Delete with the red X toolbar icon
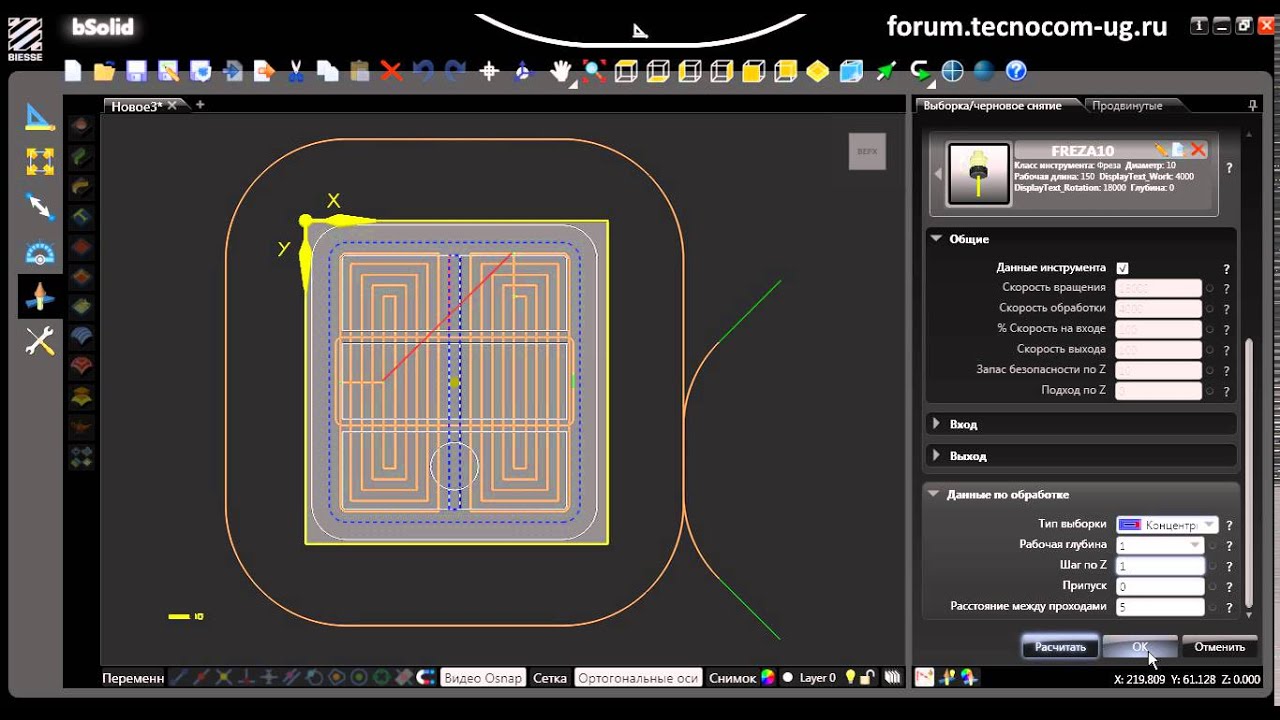Image resolution: width=1280 pixels, height=720 pixels. (391, 71)
